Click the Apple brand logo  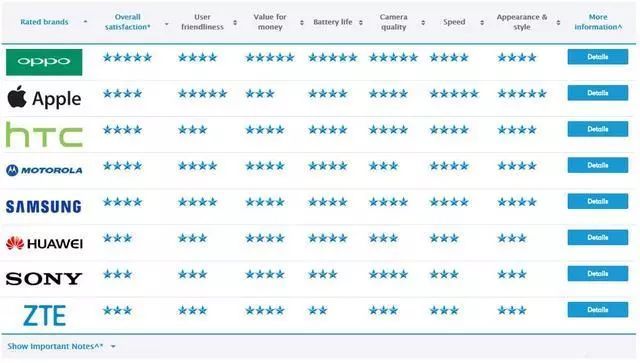coord(44,98)
